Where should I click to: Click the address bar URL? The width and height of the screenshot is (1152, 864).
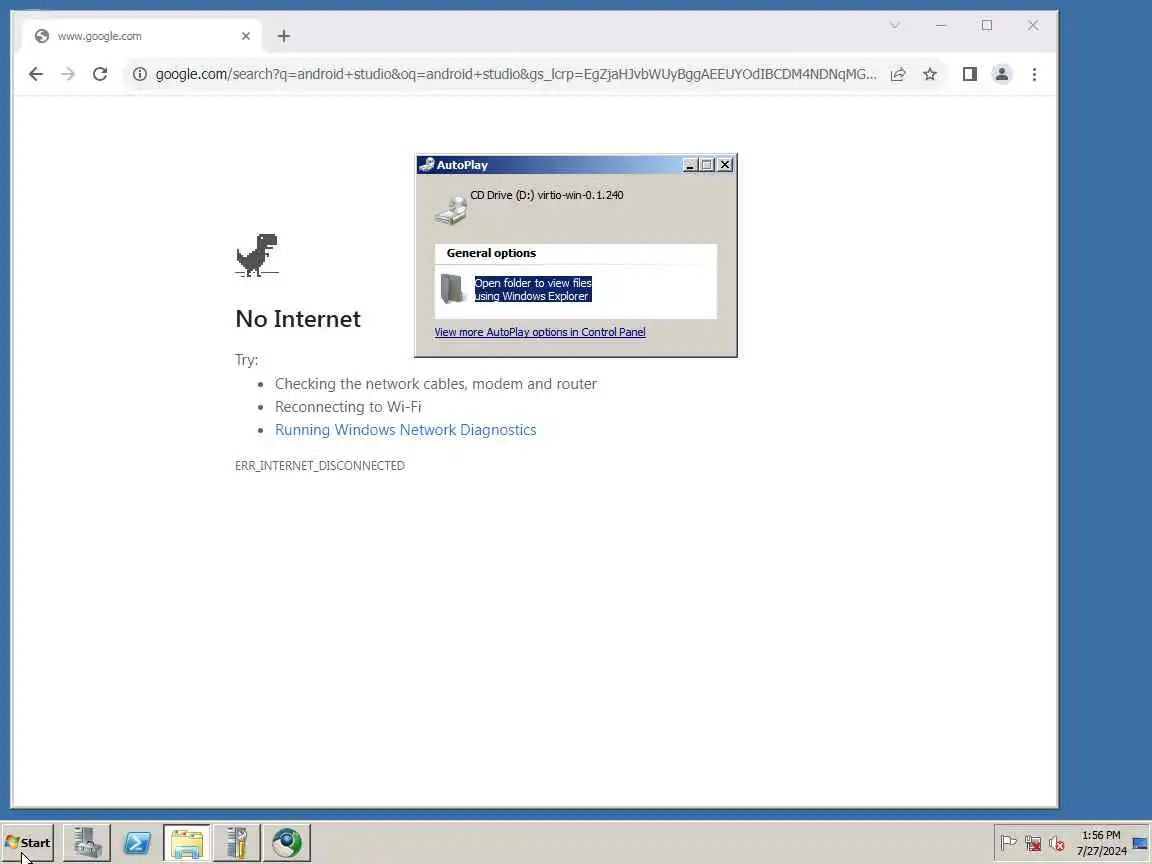516,74
